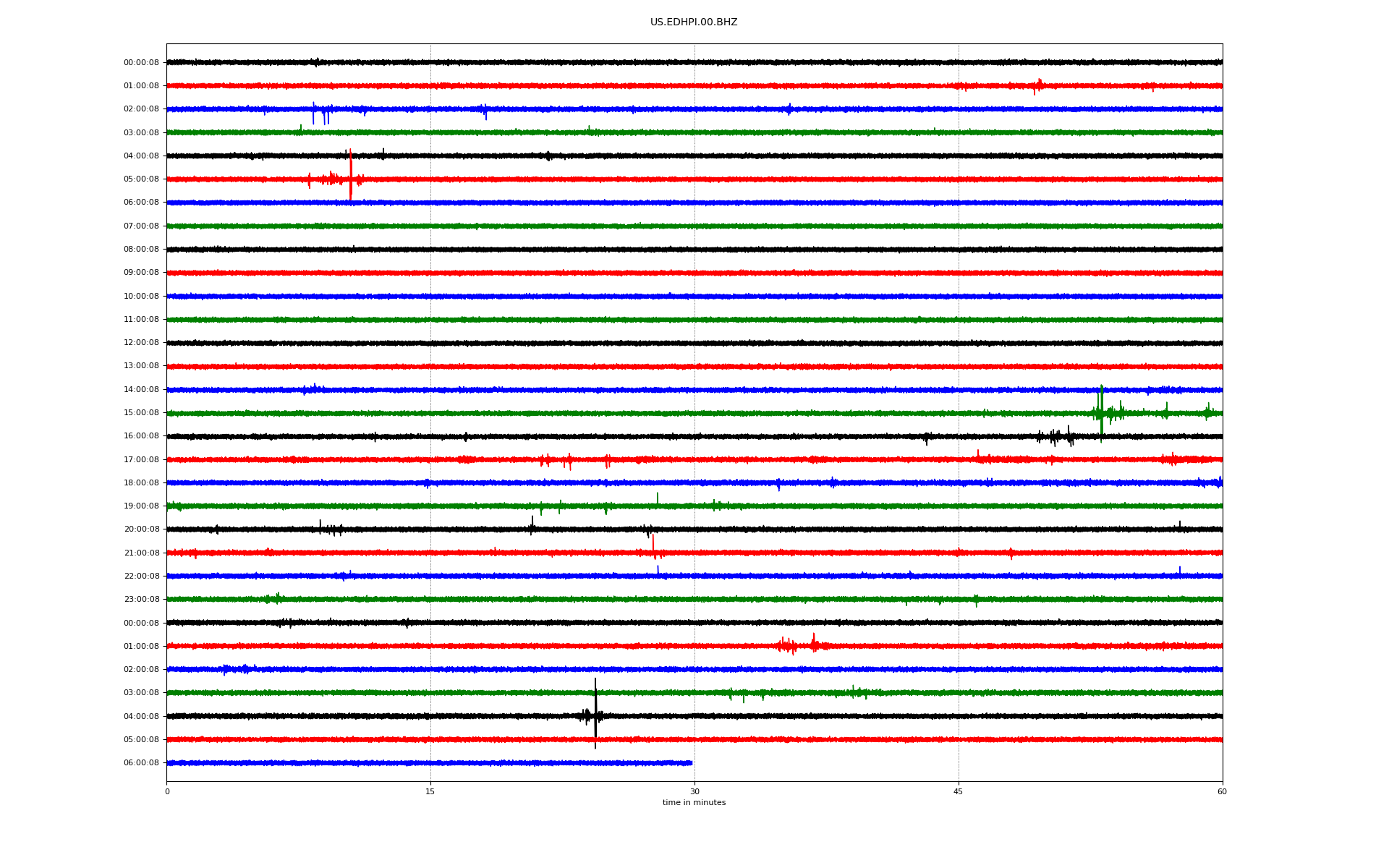Select the 15 tick on the x-axis

(x=430, y=791)
